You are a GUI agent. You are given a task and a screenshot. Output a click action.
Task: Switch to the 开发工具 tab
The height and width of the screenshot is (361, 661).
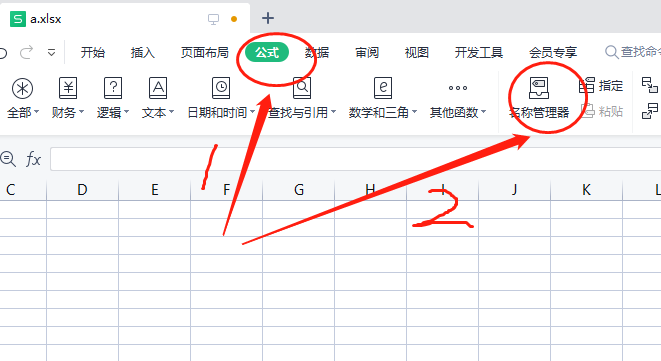(x=479, y=53)
